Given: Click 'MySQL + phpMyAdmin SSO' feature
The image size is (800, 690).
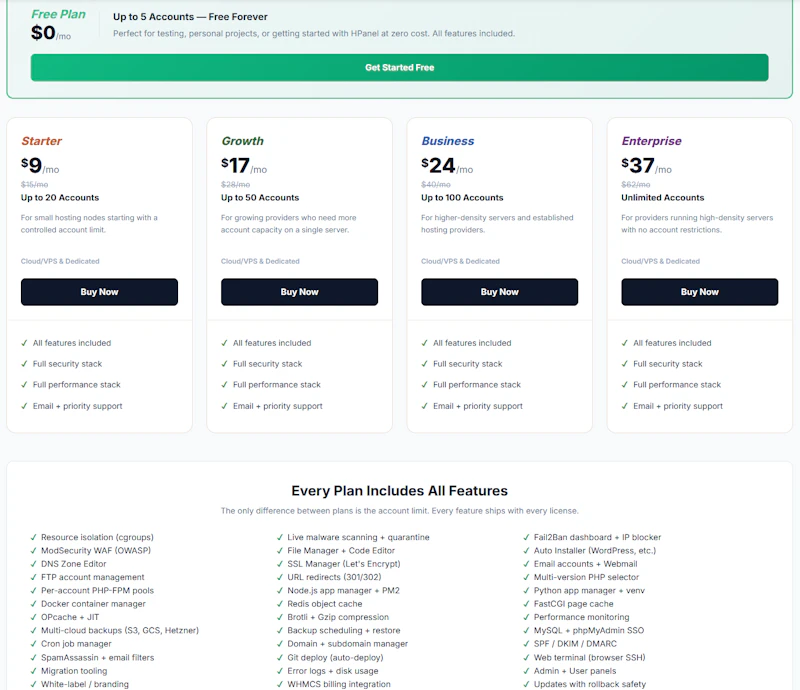Looking at the screenshot, I should tap(589, 630).
